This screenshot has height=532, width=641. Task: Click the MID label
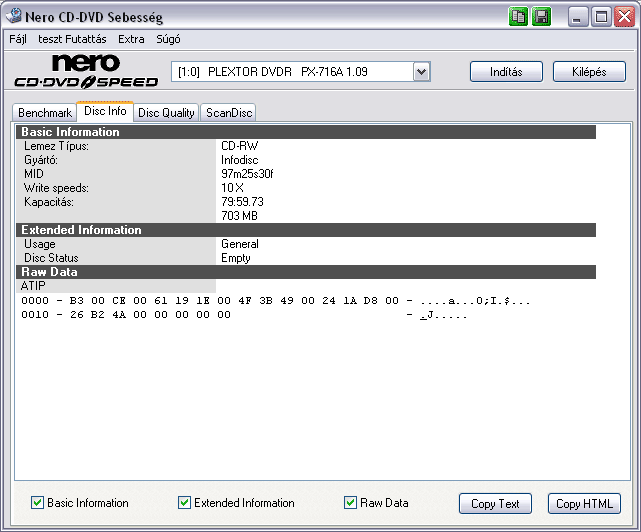tap(34, 174)
